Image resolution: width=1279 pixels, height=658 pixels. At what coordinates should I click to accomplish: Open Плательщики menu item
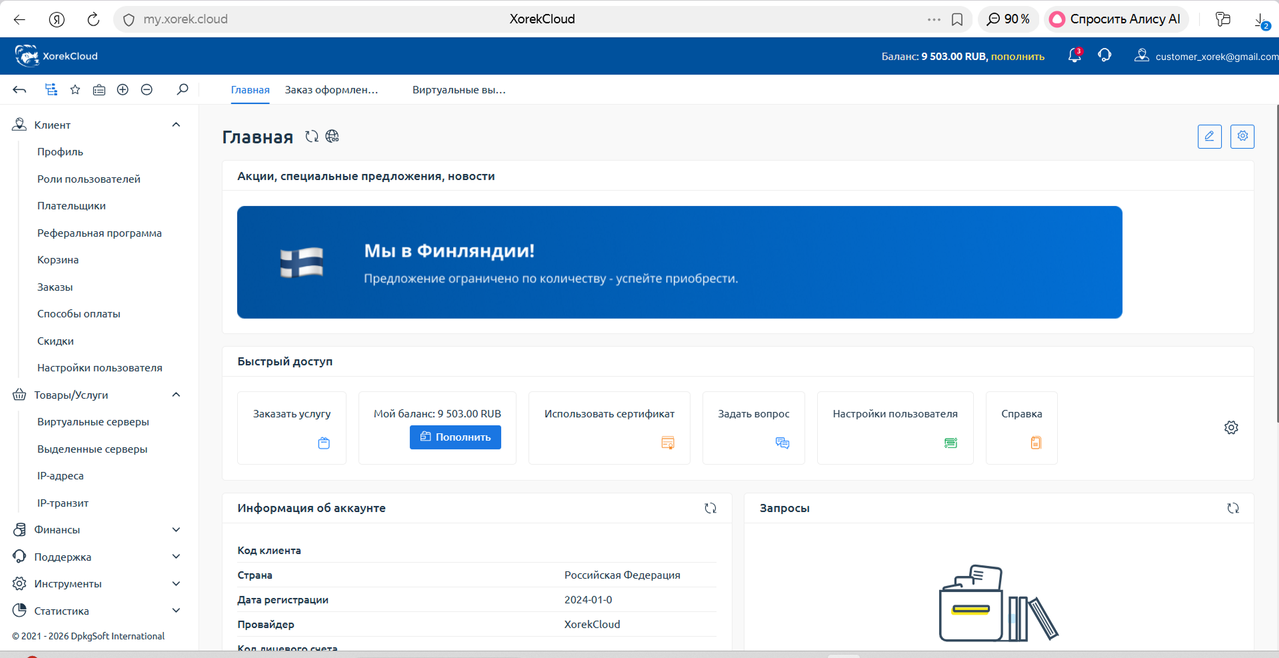click(x=71, y=206)
